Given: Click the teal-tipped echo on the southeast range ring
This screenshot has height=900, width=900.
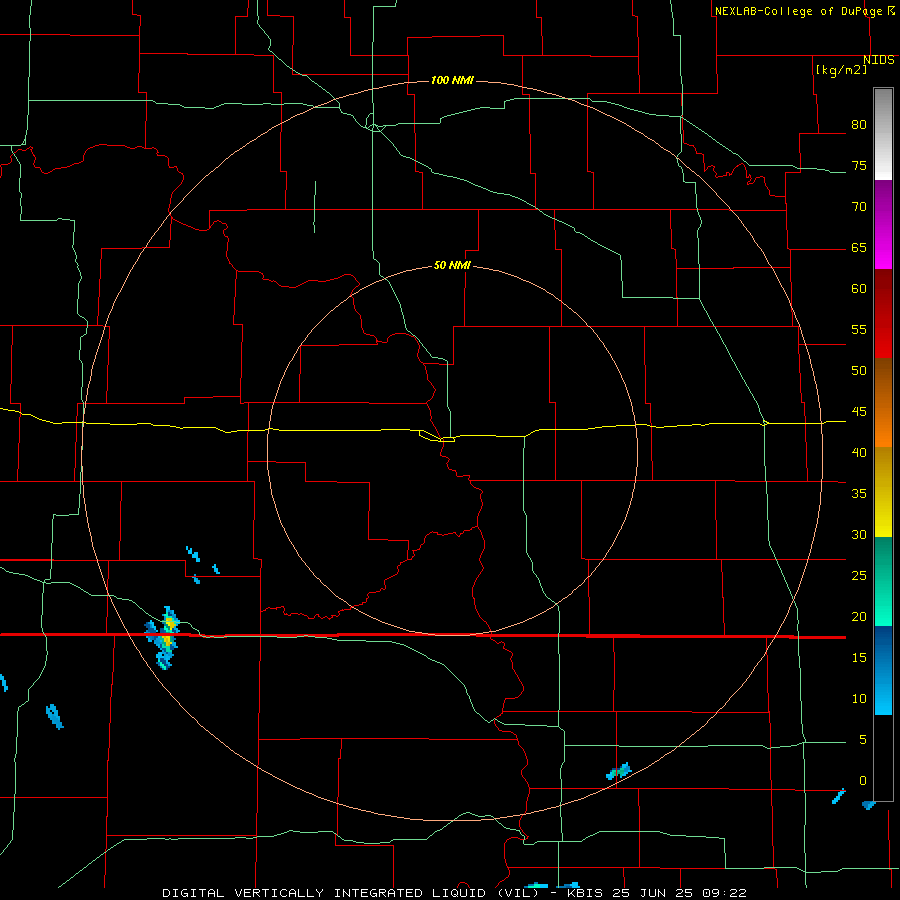Looking at the screenshot, I should pos(619,771).
